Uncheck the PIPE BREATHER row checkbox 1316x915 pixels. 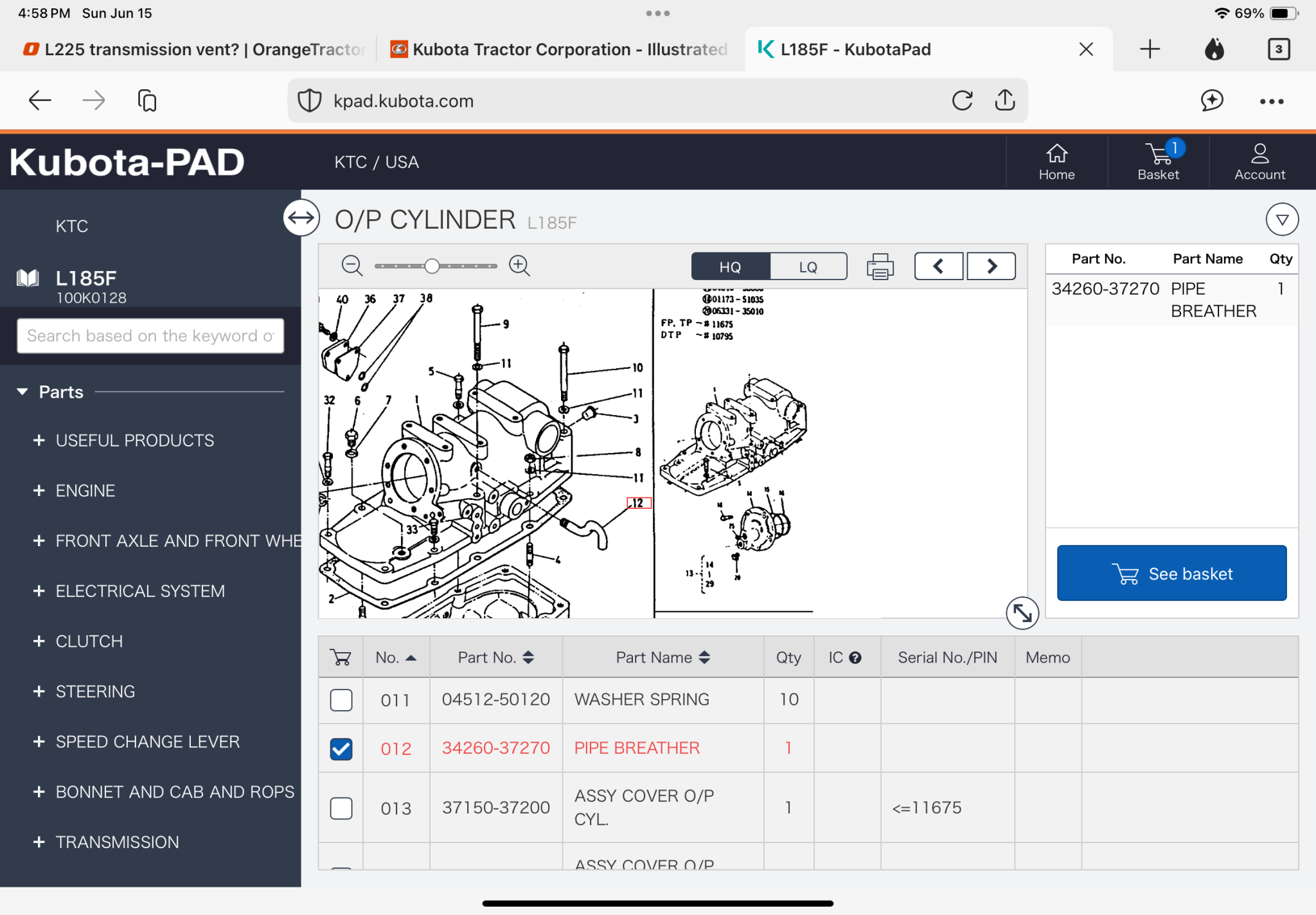click(x=341, y=749)
